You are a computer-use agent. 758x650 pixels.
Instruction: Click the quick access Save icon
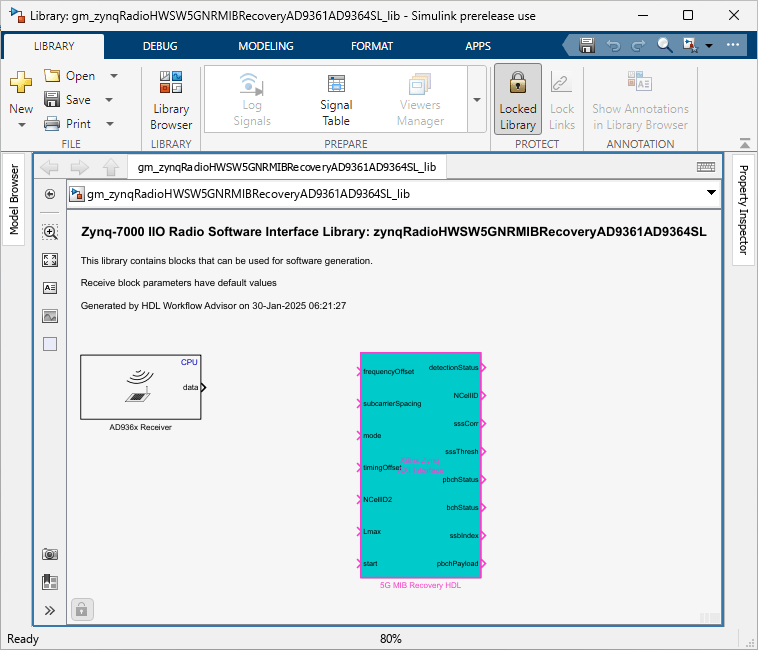[587, 45]
